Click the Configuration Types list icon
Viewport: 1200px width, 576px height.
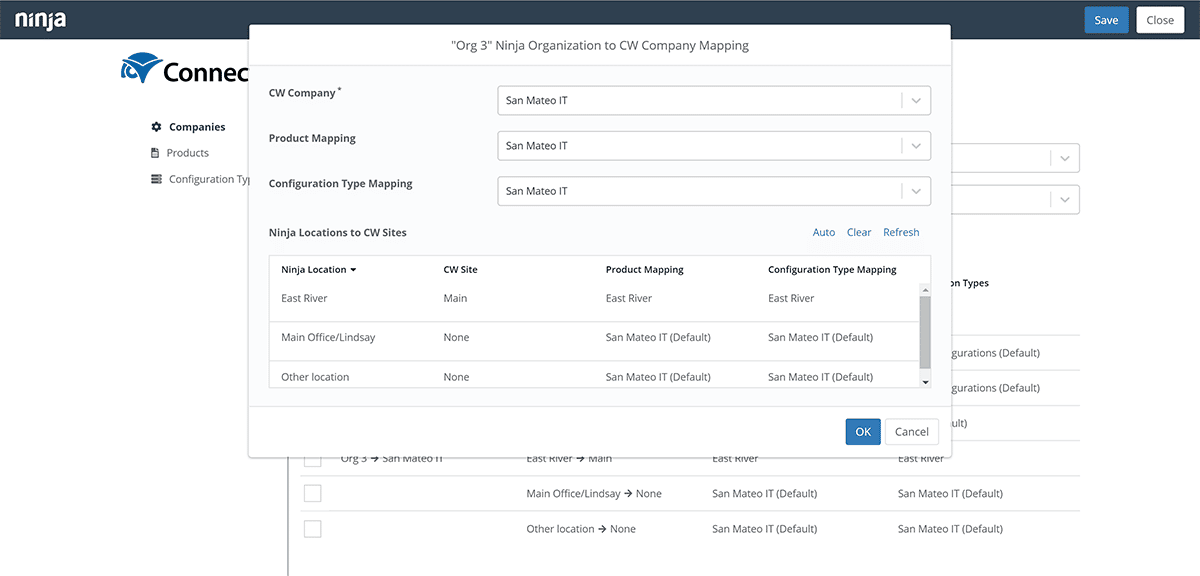pyautogui.click(x=156, y=179)
